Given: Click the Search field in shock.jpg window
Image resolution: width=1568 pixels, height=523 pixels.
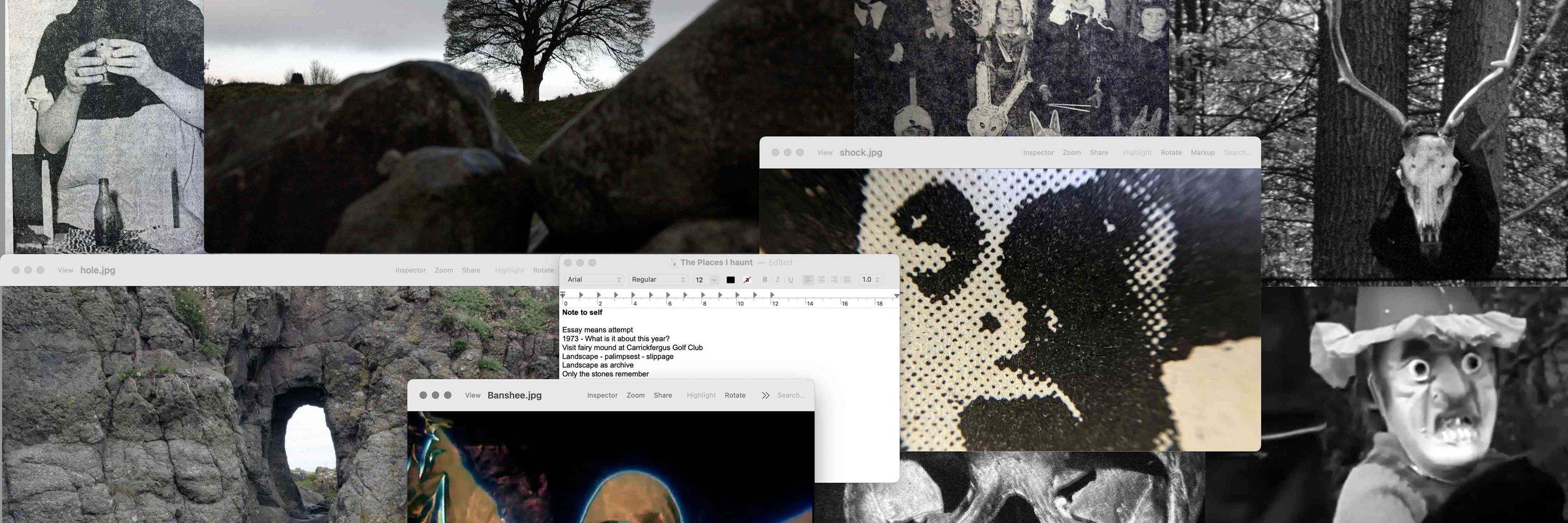Looking at the screenshot, I should click(1238, 153).
